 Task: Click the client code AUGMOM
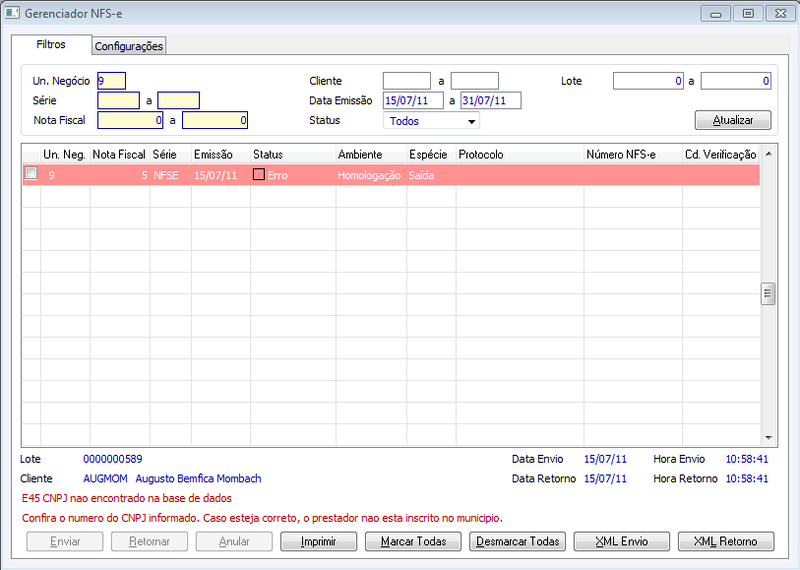tap(105, 478)
